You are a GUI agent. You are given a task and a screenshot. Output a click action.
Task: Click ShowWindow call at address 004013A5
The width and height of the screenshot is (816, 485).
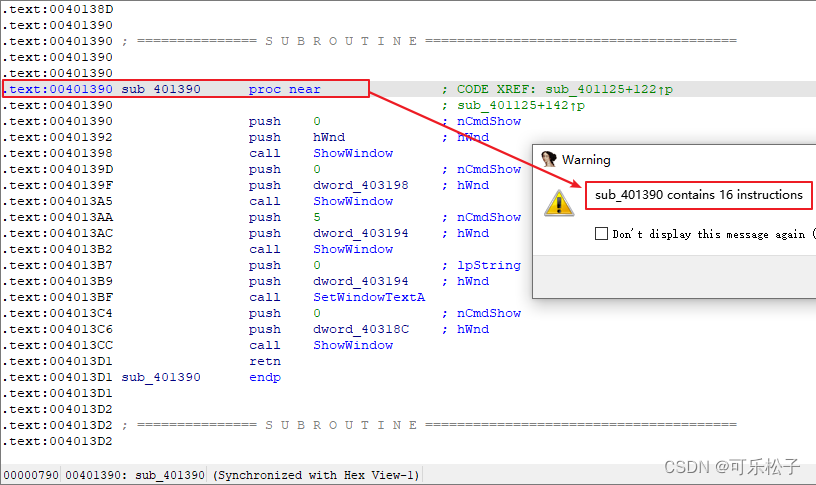(x=353, y=201)
